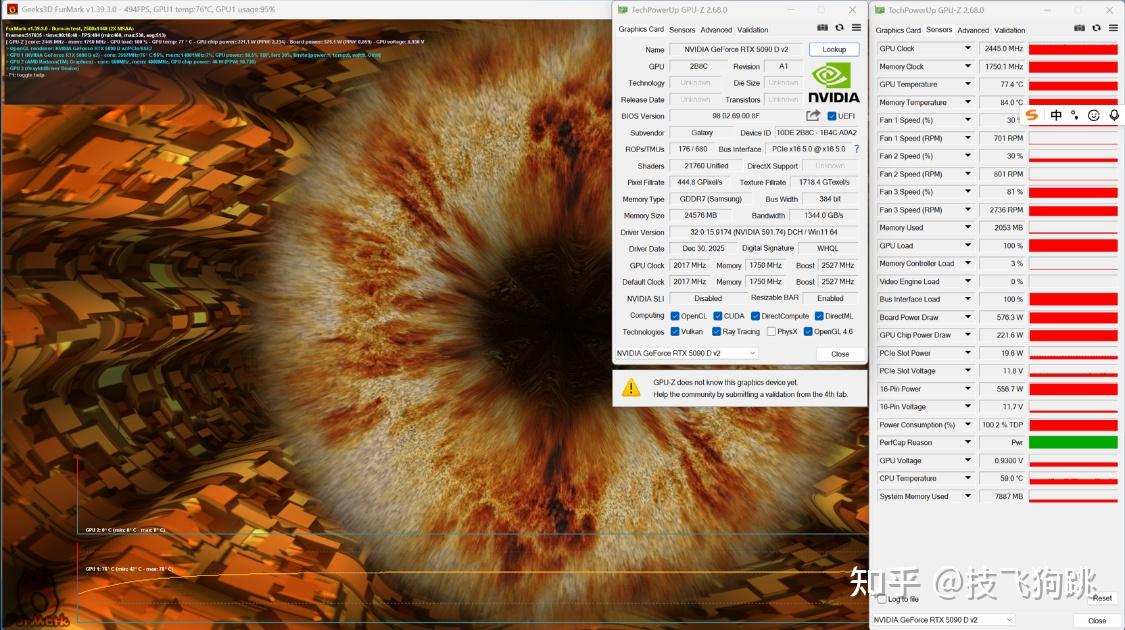
Task: Open the Memory Temperature sensor dropdown arrow
Action: pos(968,102)
